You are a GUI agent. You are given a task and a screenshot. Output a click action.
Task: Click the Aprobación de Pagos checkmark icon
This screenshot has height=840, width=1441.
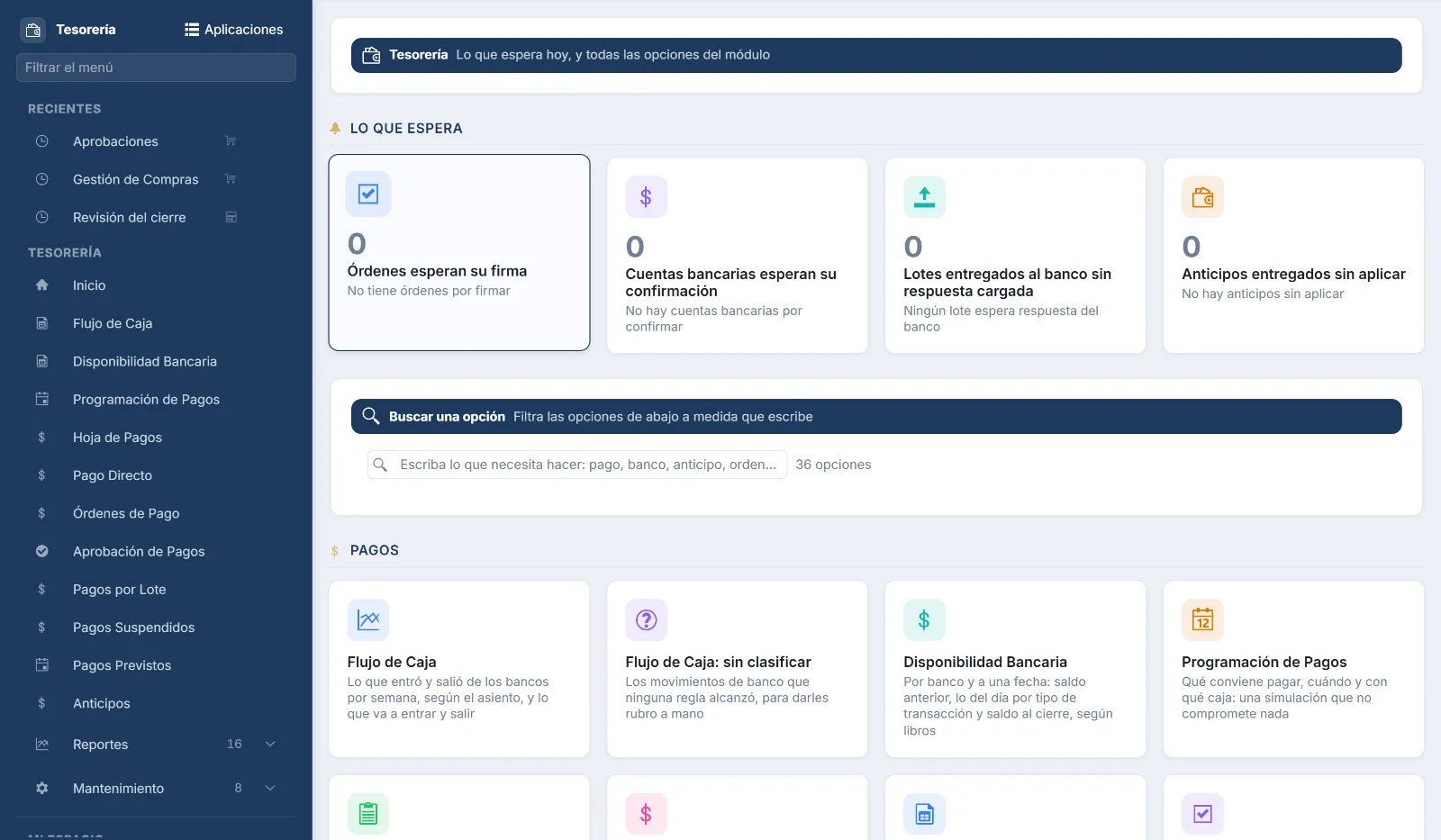41,551
